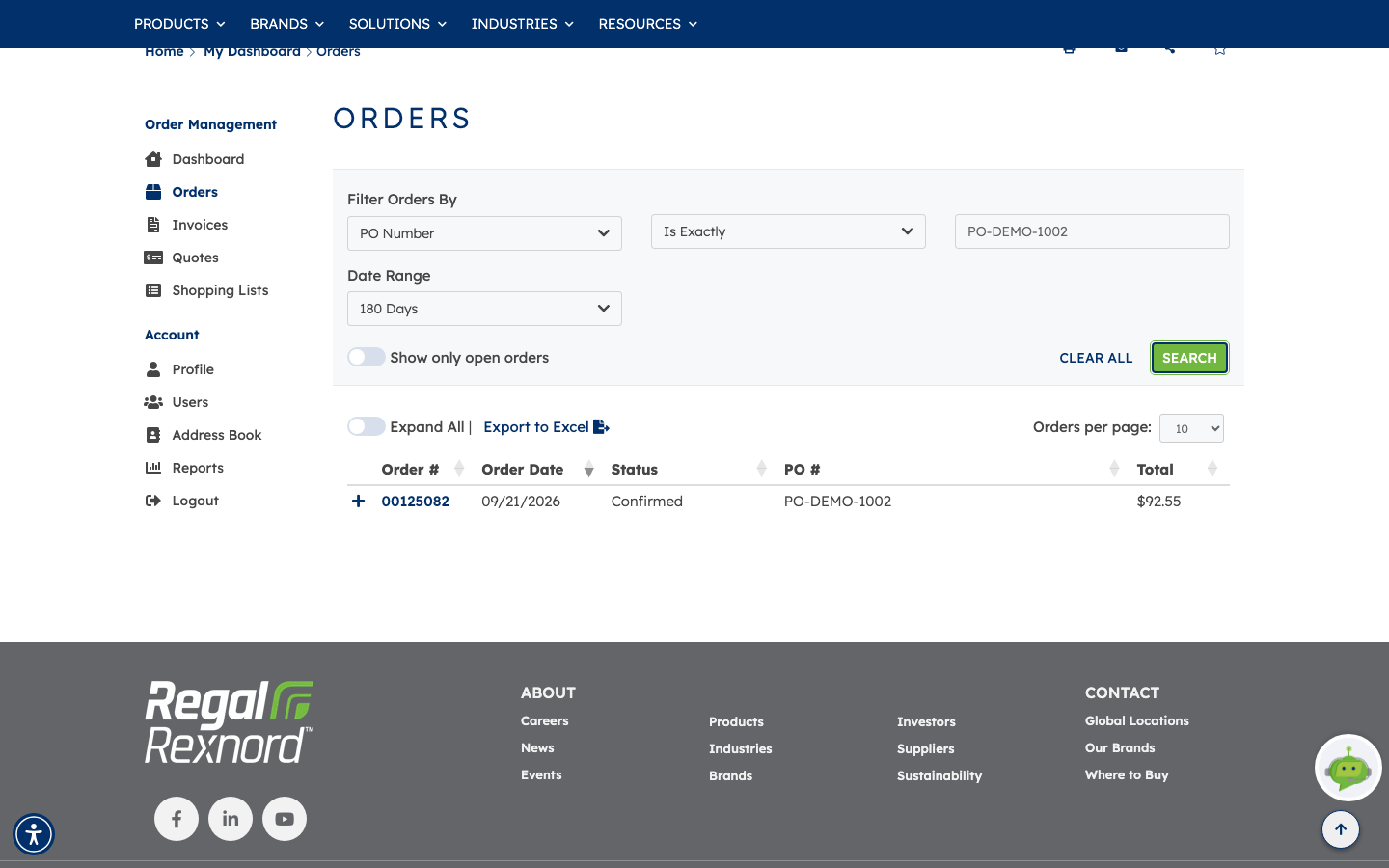The width and height of the screenshot is (1389, 868).
Task: Click the Reports chart icon
Action: tap(153, 468)
